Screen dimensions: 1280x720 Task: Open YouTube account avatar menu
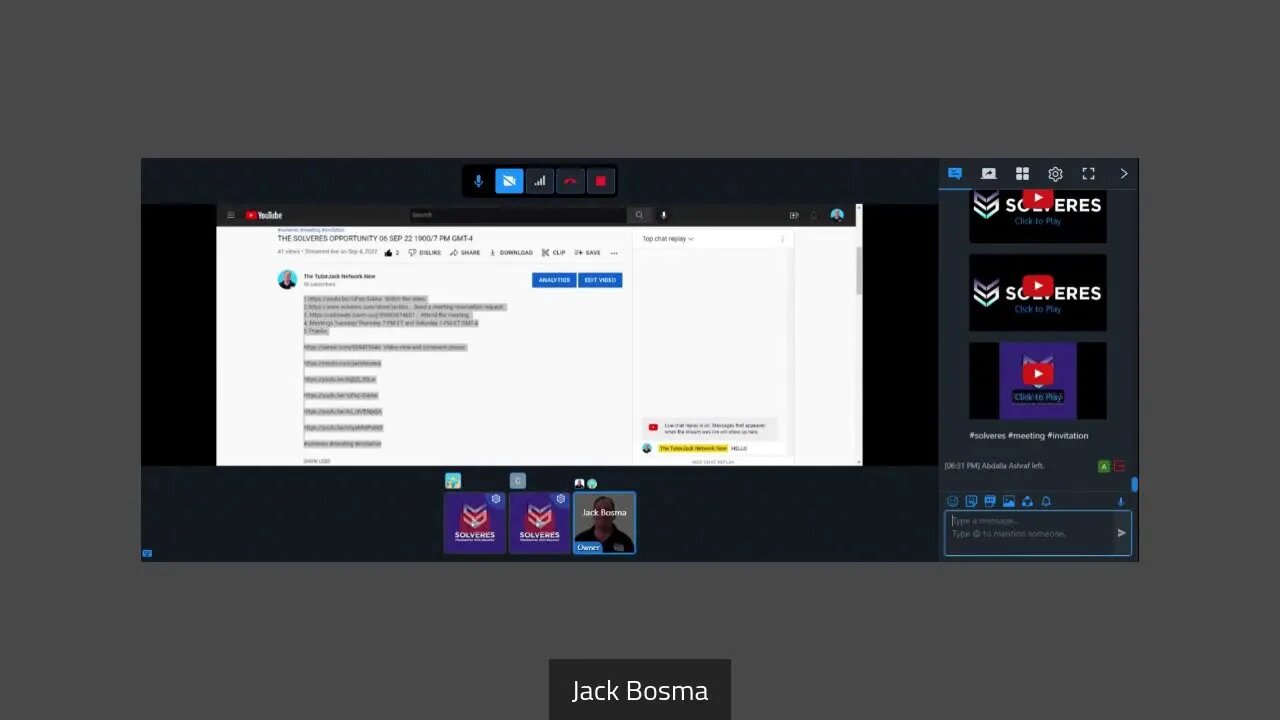(837, 215)
